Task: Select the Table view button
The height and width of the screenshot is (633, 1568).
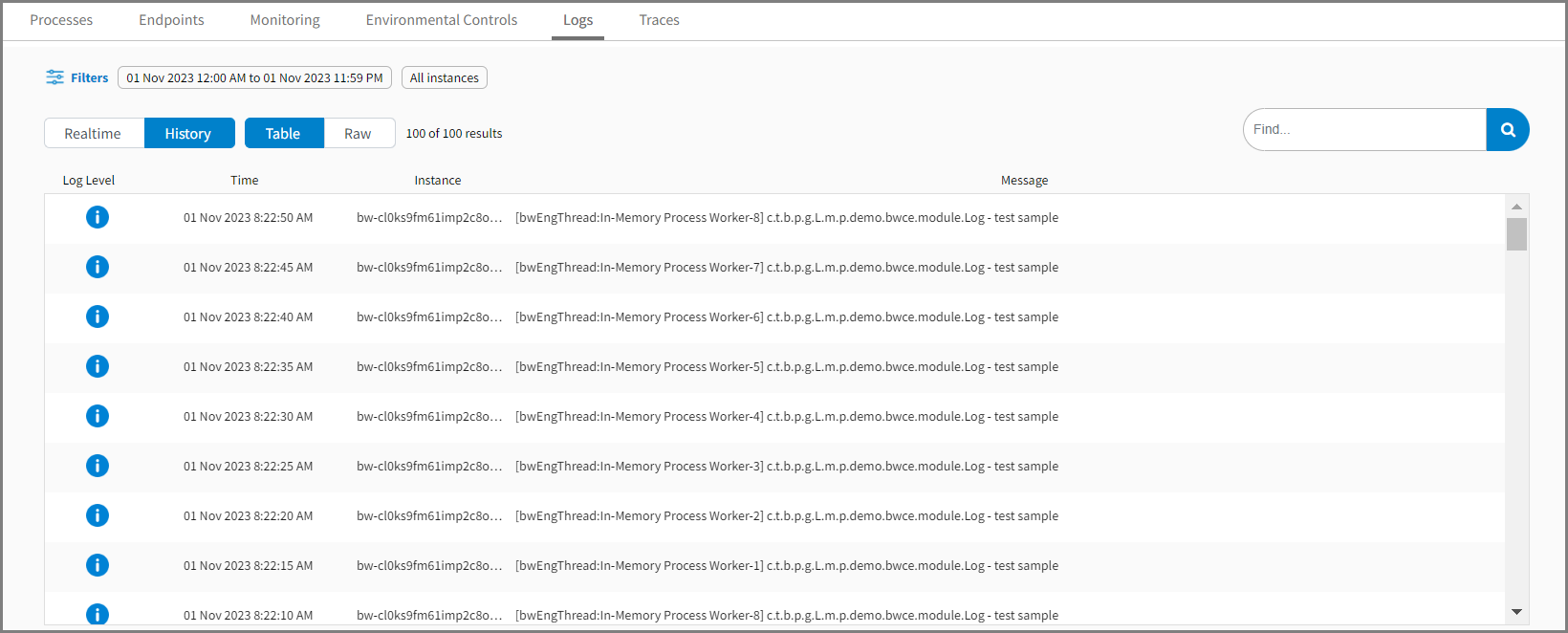Action: click(x=283, y=134)
